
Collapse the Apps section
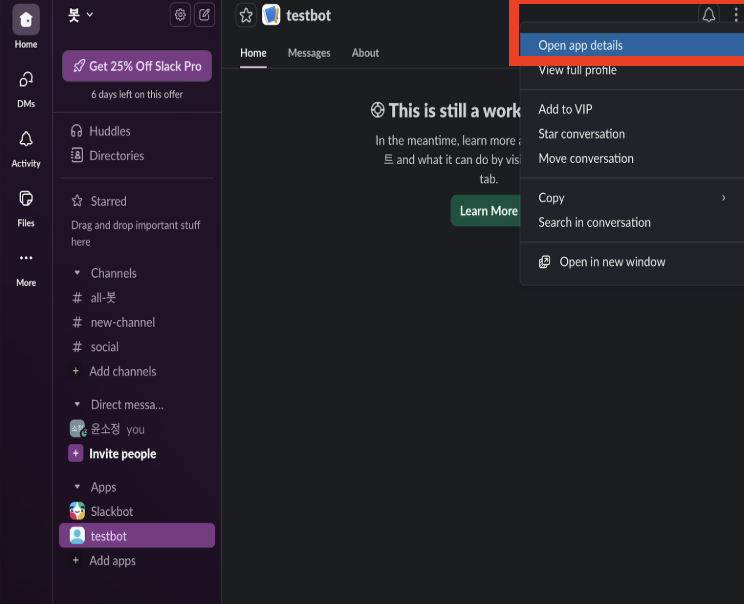[x=77, y=487]
